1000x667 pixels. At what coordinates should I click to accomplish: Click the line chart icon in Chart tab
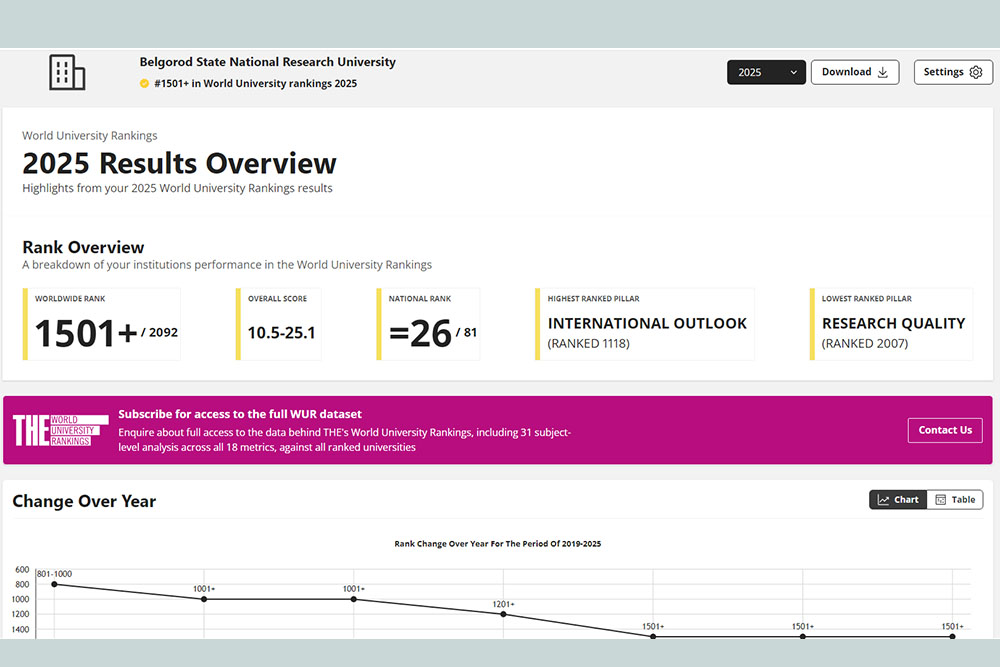[x=883, y=500]
